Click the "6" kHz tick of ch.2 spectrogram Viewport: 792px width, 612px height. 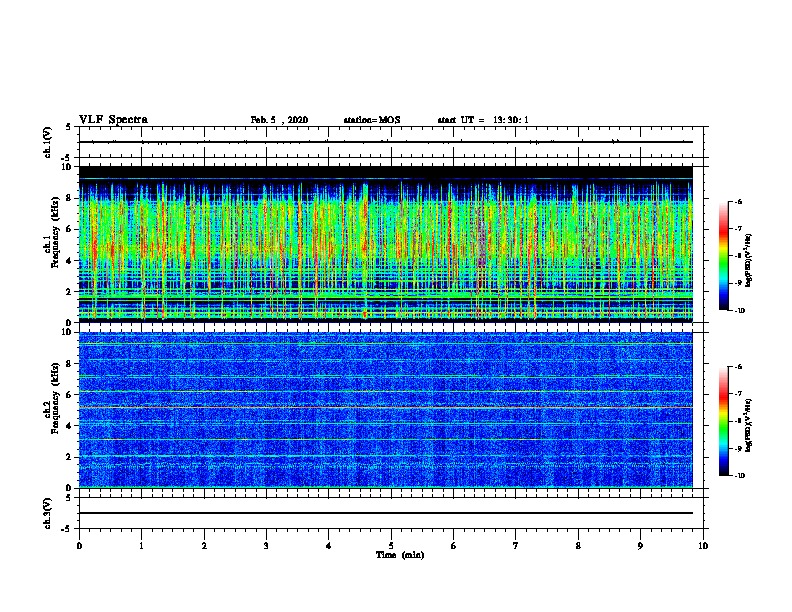pos(69,395)
